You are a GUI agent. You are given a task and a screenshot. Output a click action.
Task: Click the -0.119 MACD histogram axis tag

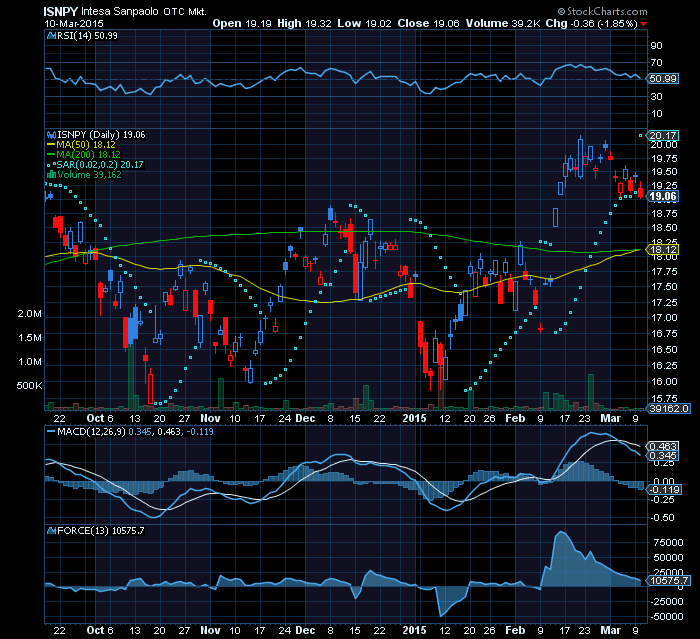click(665, 490)
